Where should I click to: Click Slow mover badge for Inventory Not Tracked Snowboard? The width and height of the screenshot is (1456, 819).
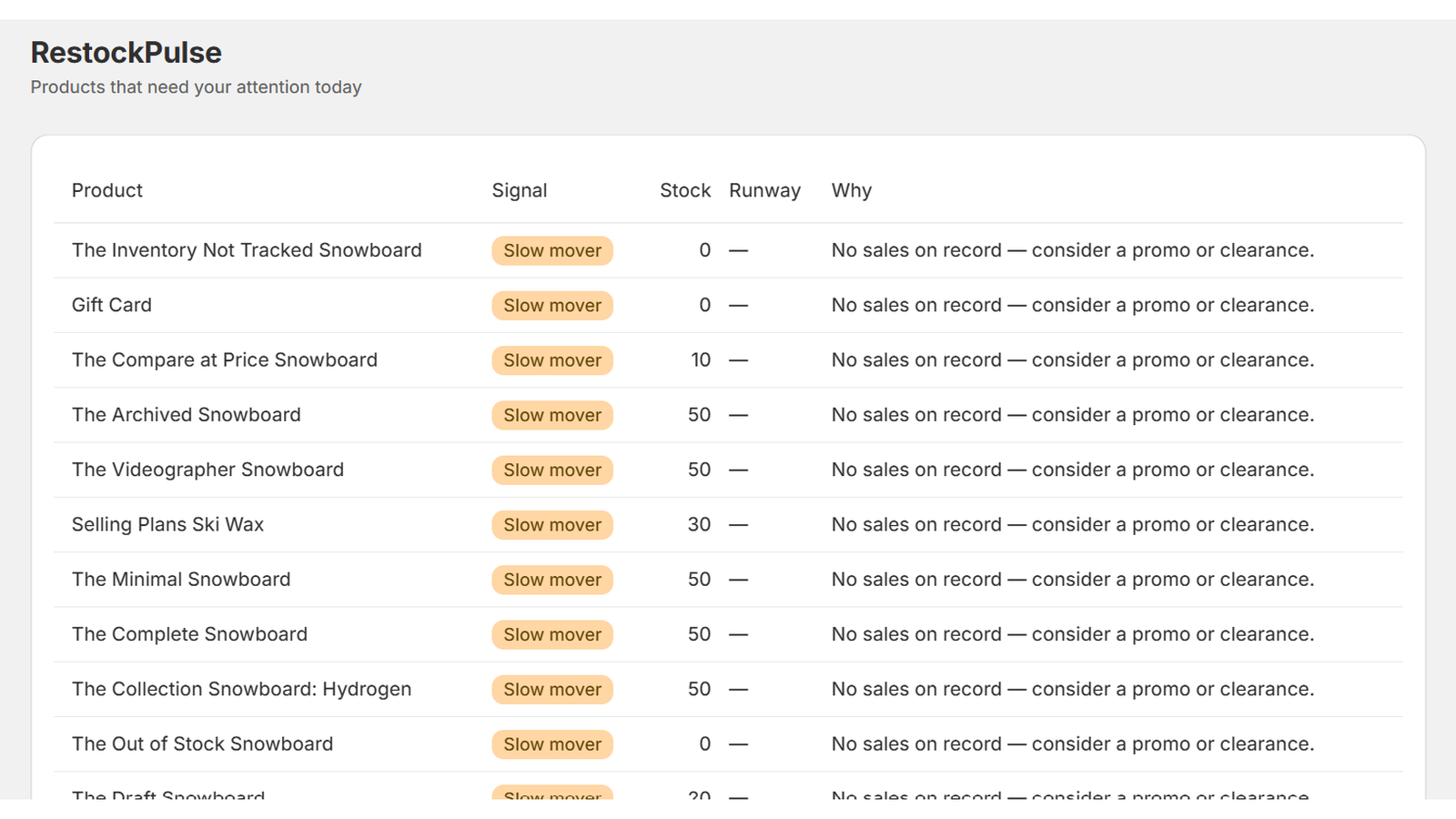click(x=552, y=251)
